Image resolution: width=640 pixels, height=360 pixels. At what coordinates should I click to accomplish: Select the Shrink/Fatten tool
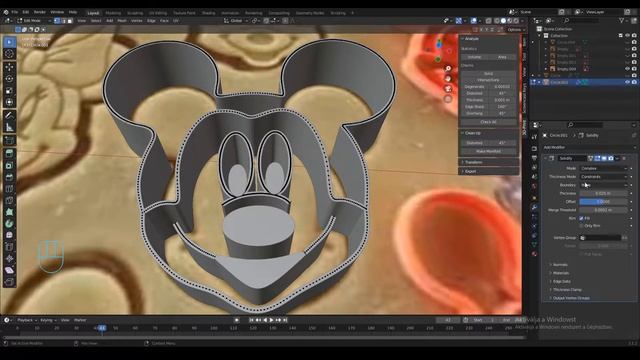[x=9, y=259]
